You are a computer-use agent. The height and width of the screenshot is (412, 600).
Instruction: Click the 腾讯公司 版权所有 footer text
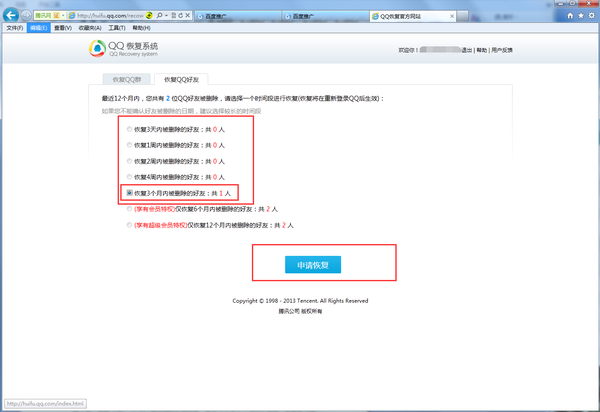tap(300, 311)
